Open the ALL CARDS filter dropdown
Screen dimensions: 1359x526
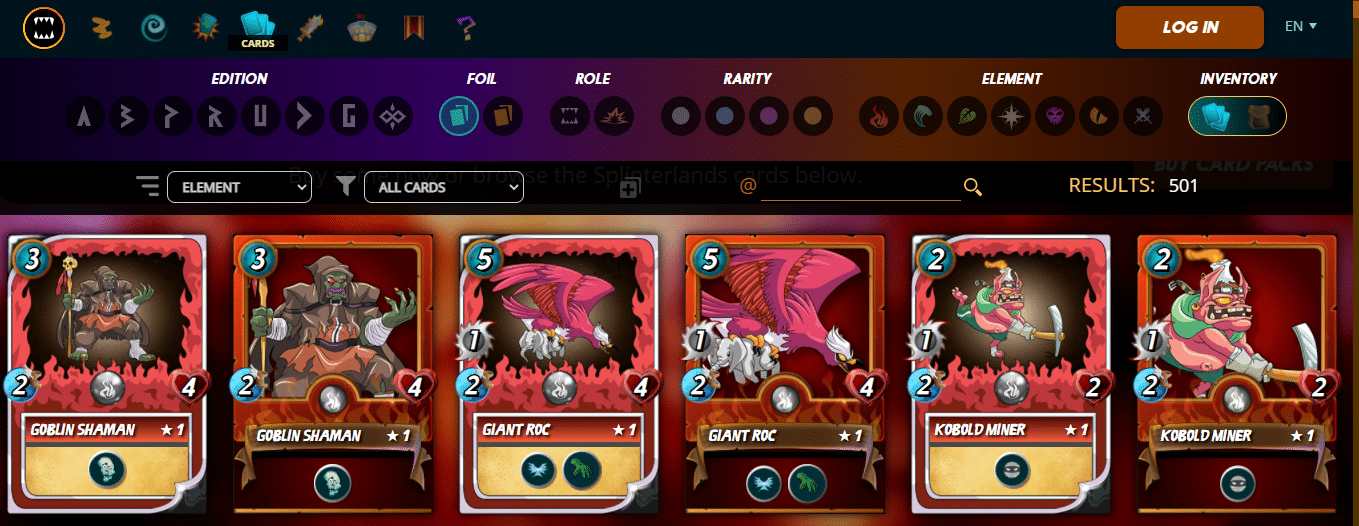pos(444,187)
